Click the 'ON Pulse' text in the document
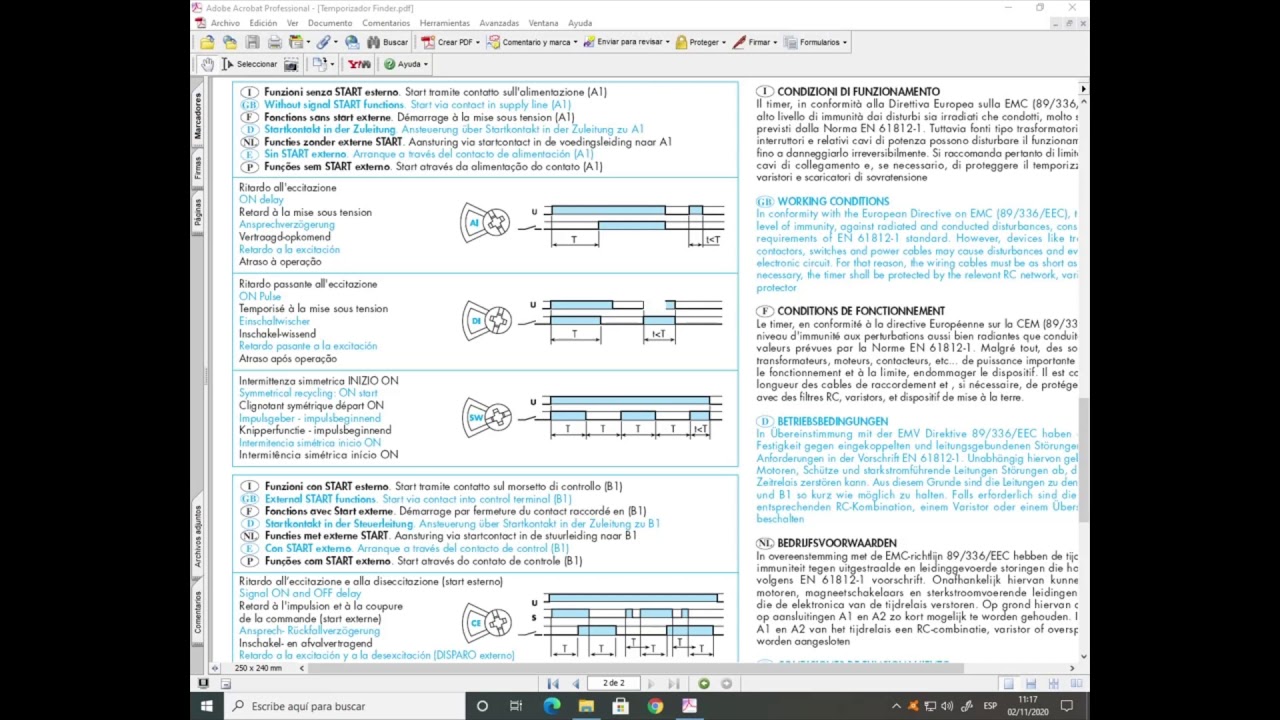Screen dimensions: 1280x720 click(260, 297)
